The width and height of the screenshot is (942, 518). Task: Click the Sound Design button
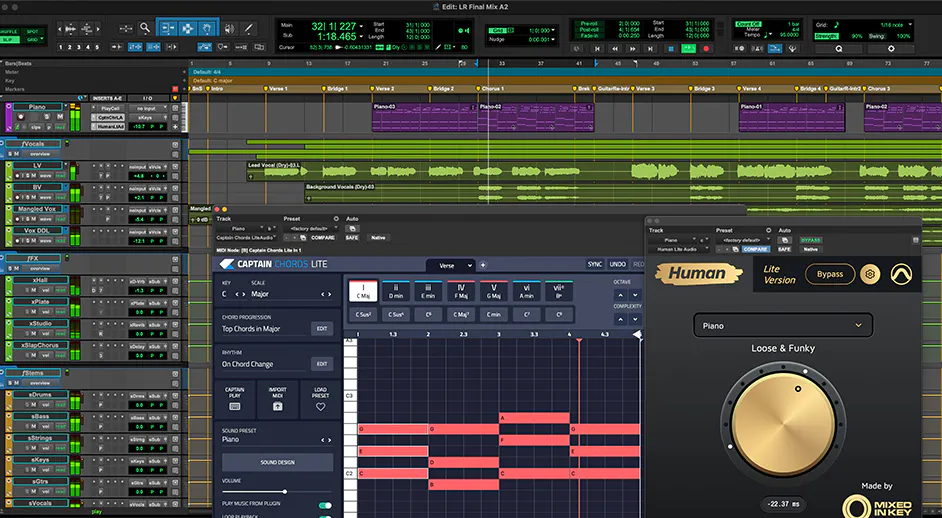pyautogui.click(x=277, y=463)
